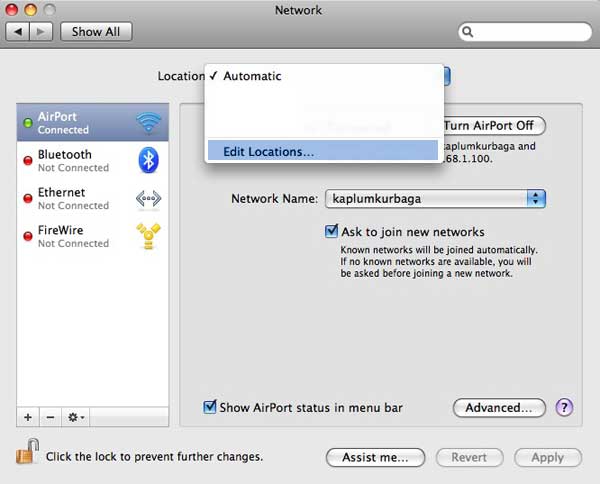Click the Show All button
Image resolution: width=600 pixels, height=484 pixels.
click(x=96, y=31)
